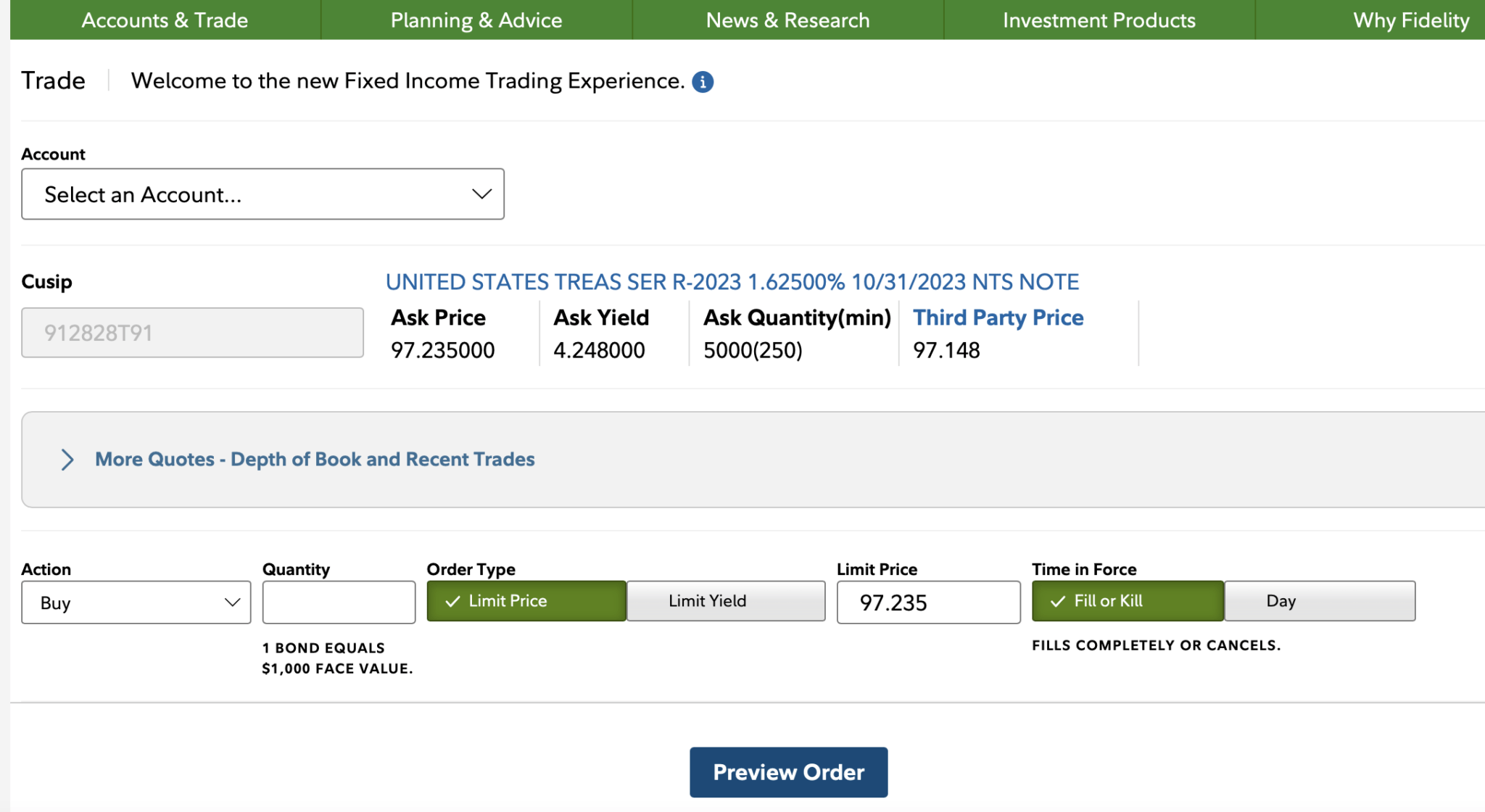1485x812 pixels.
Task: Open the Investment Products menu
Action: pos(1099,20)
